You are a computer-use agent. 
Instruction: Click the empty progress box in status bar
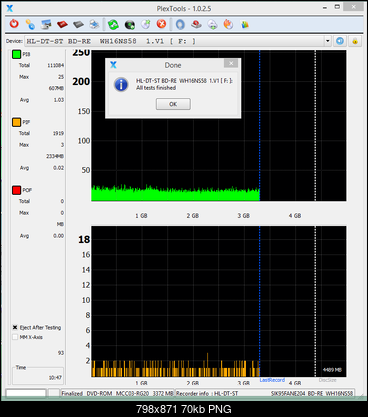(26, 393)
